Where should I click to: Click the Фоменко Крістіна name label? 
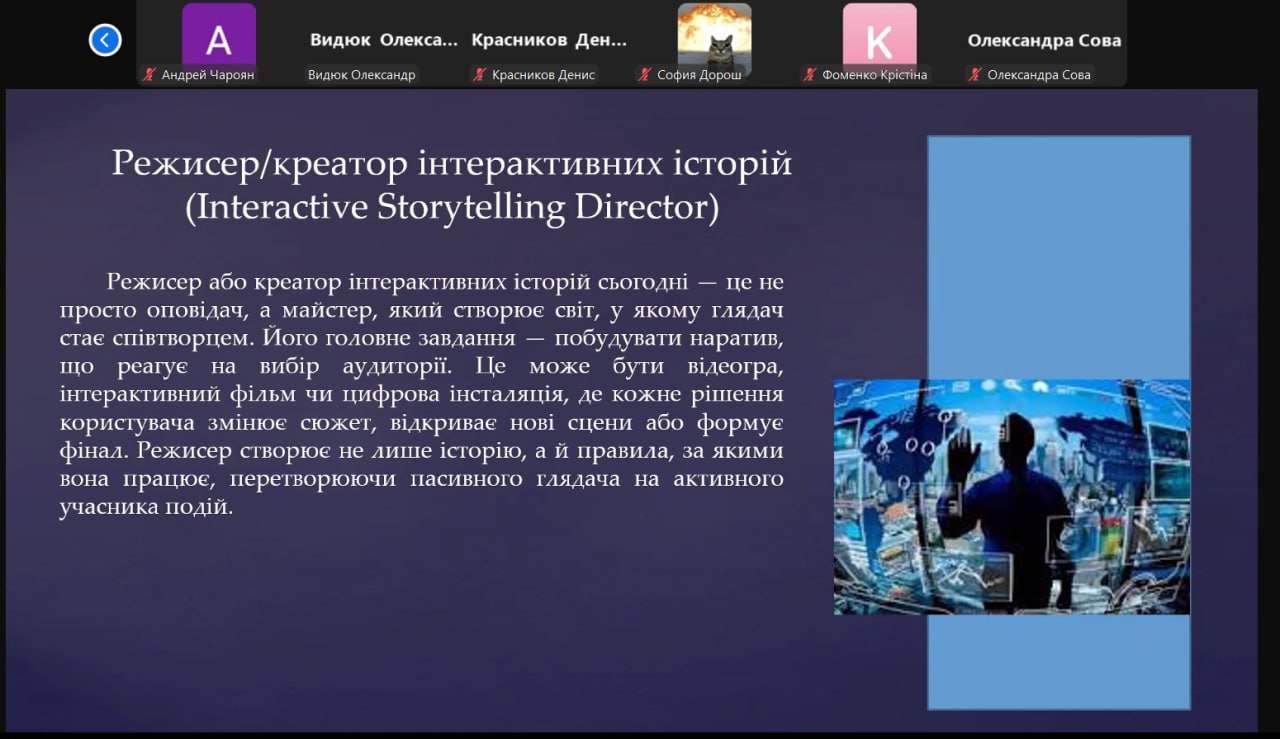[x=873, y=75]
